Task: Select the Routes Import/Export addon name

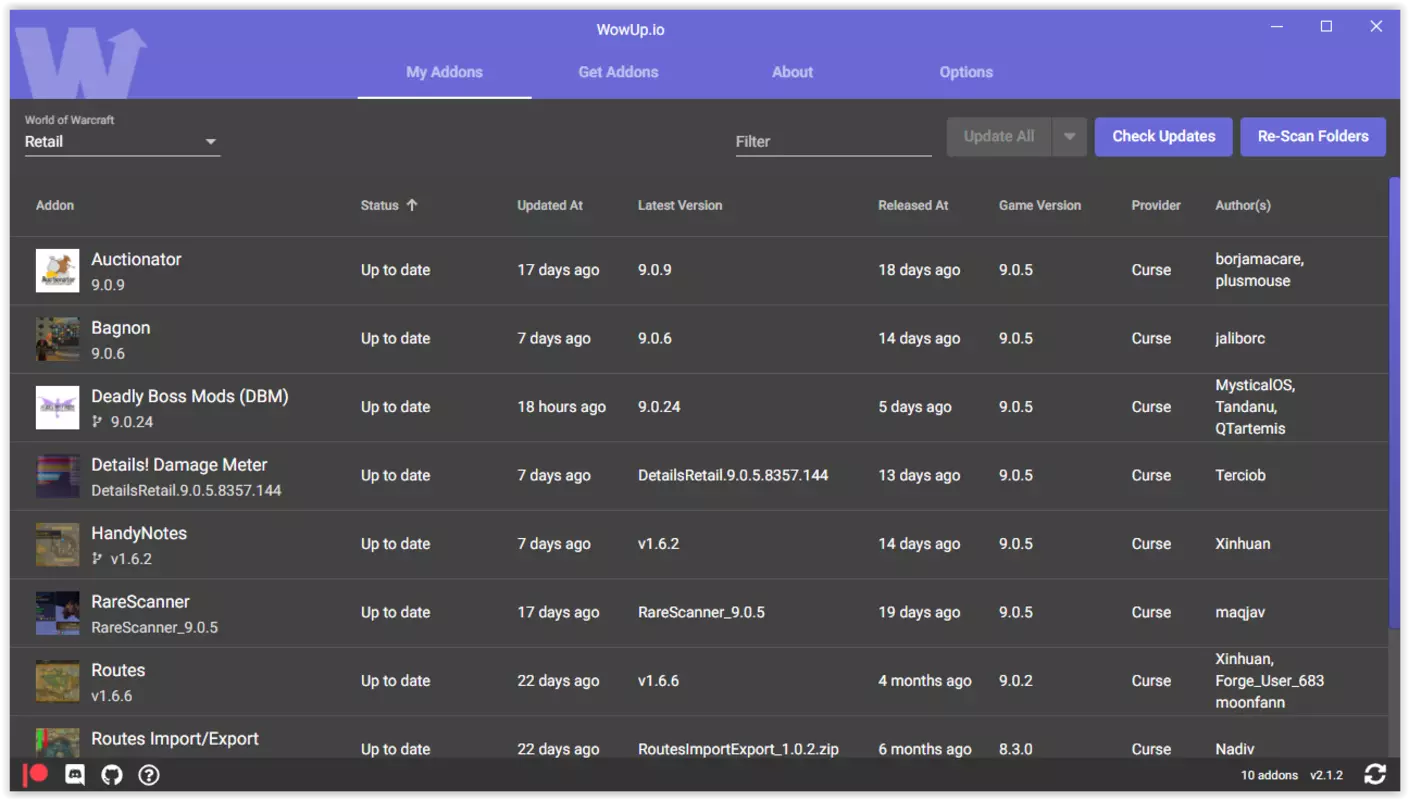Action: pos(175,739)
